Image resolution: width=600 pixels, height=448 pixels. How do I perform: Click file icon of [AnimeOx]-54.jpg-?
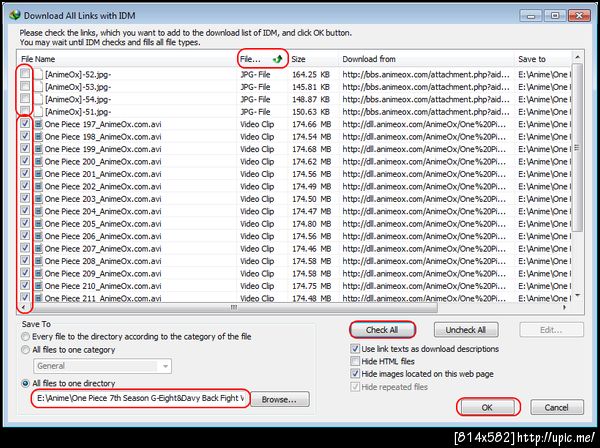tap(38, 99)
